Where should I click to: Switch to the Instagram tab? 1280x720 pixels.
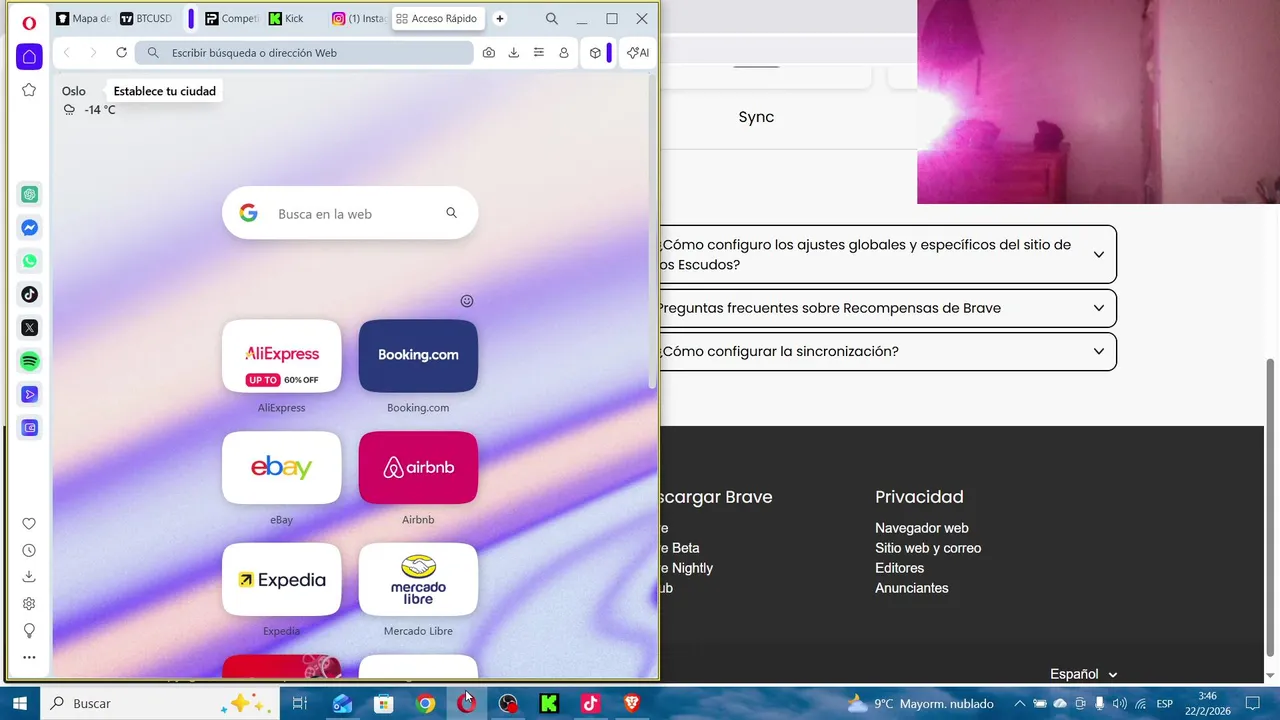click(358, 19)
